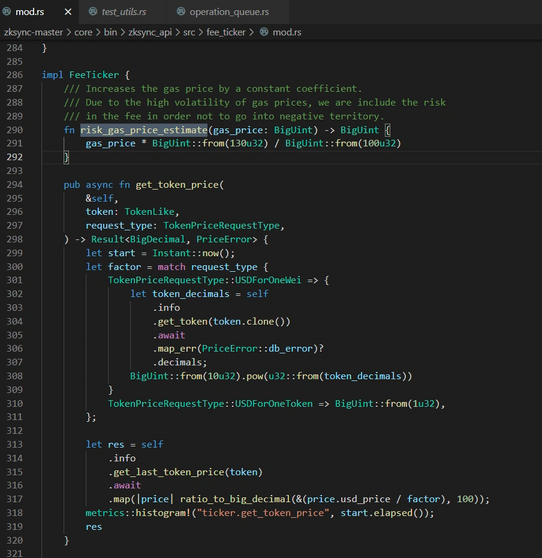The width and height of the screenshot is (542, 558).
Task: Click the Rust icon on mod.rs tab
Action: pyautogui.click(x=6, y=11)
